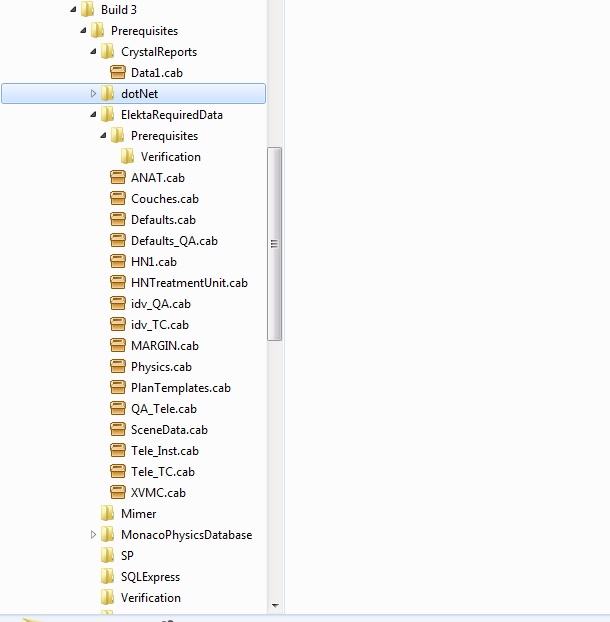Click the tree pane vertical scrollbar thumb
610x622 pixels.
pos(275,244)
